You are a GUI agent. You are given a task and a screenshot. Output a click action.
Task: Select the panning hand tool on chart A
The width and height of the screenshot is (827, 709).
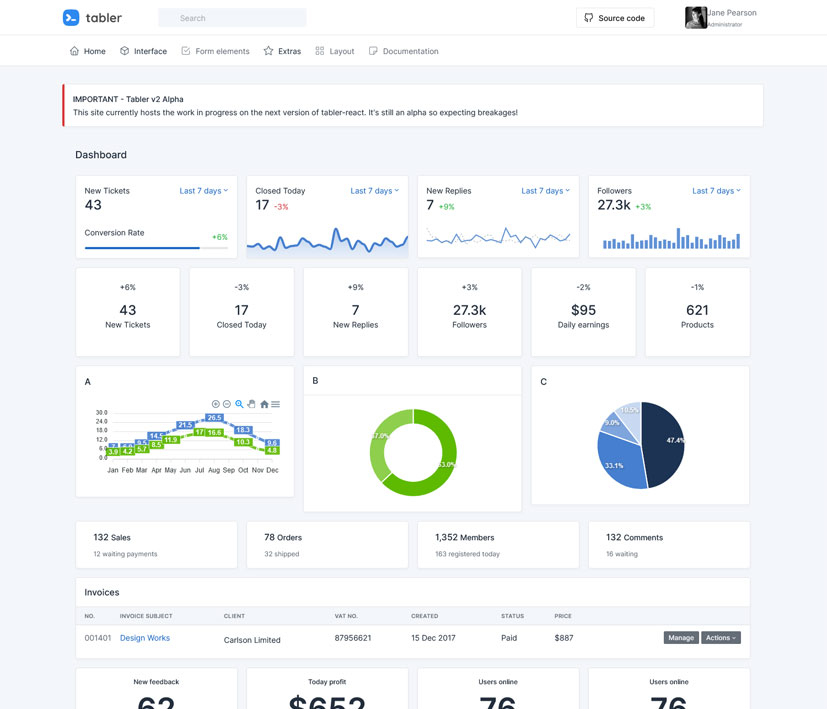[x=252, y=404]
